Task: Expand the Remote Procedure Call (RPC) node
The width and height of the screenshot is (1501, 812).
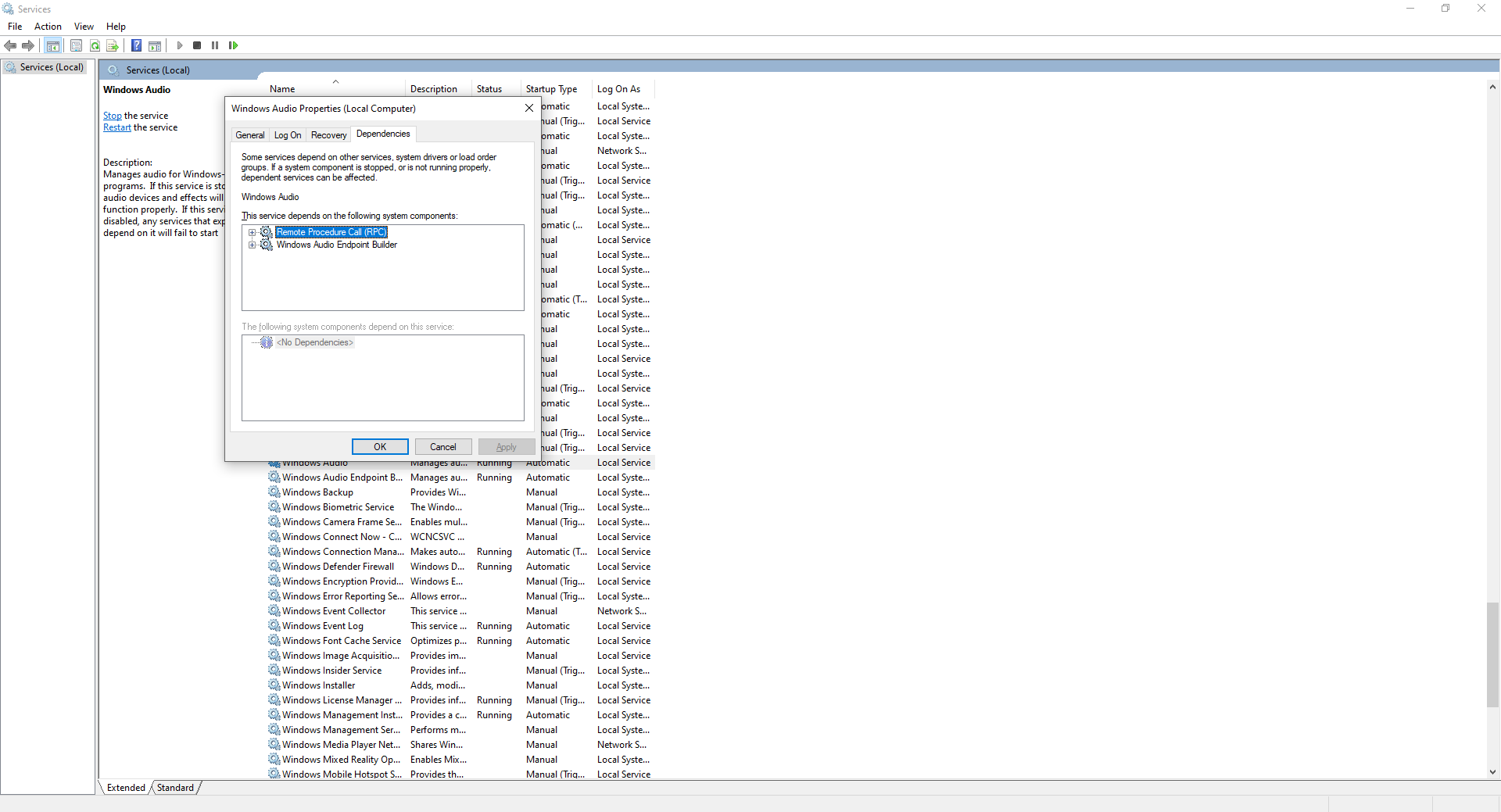Action: click(x=252, y=232)
